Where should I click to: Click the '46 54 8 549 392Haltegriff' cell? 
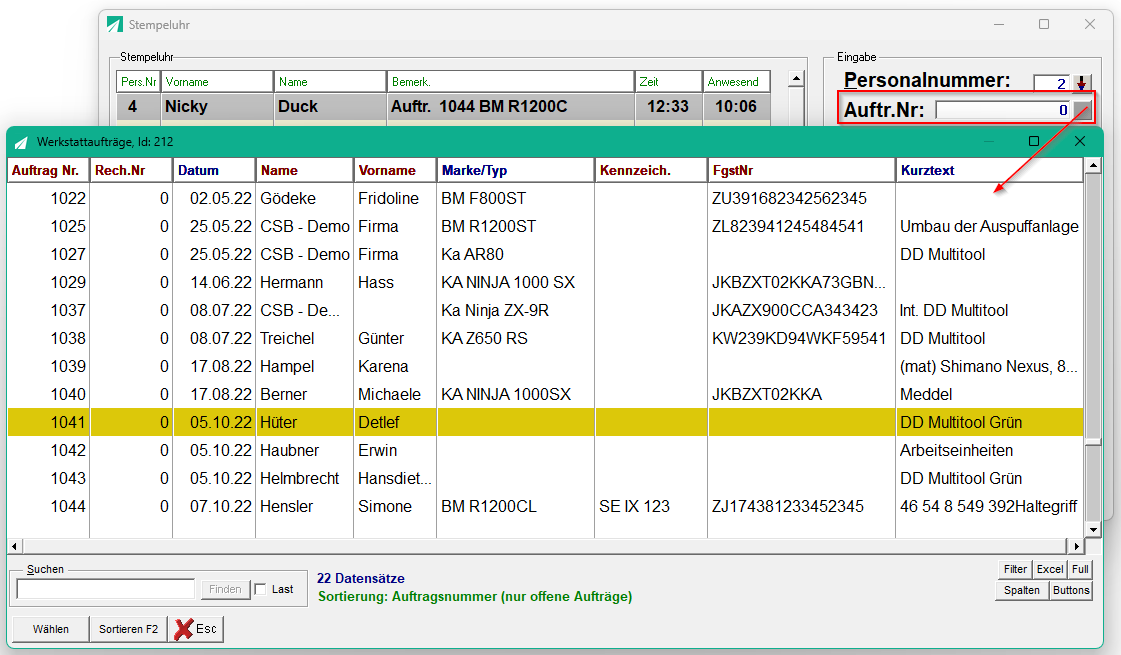click(x=989, y=506)
